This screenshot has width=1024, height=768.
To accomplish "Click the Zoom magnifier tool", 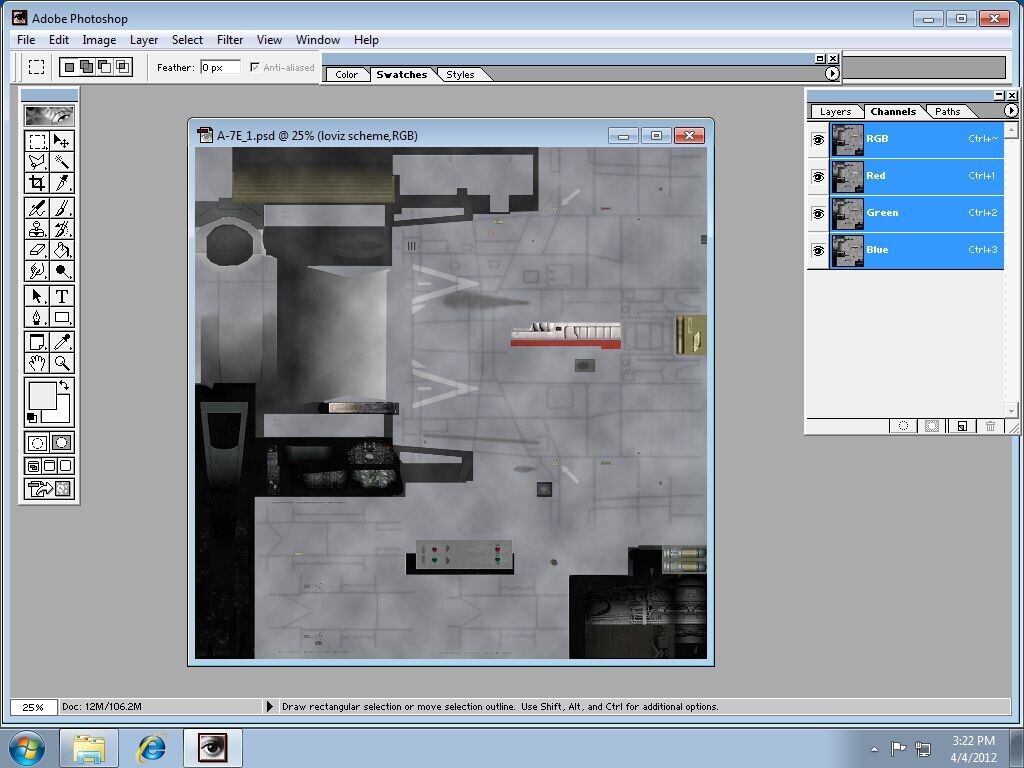I will pyautogui.click(x=62, y=363).
